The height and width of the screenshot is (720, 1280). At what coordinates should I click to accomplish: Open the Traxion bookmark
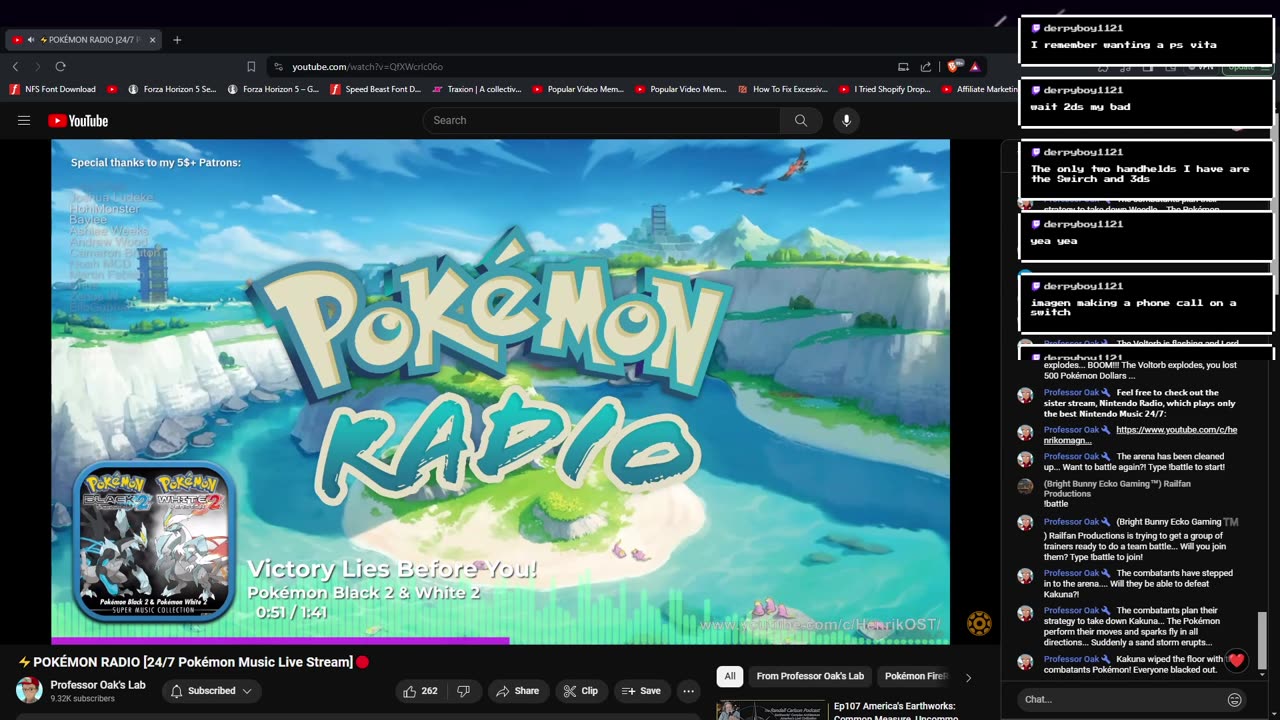(477, 89)
